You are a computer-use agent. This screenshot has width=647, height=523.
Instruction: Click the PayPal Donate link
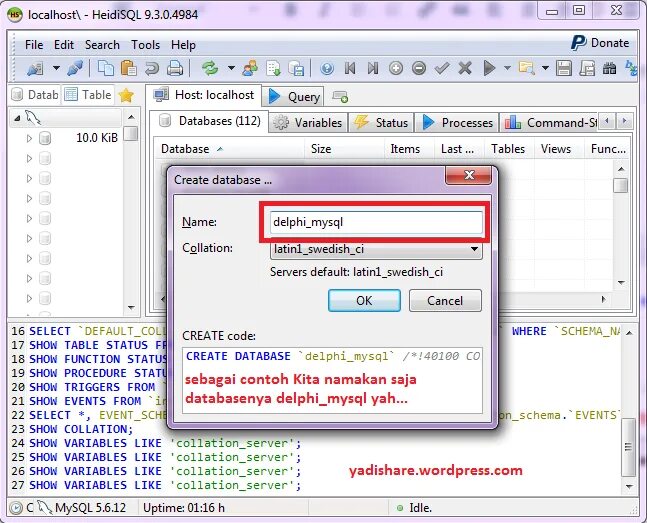click(600, 43)
